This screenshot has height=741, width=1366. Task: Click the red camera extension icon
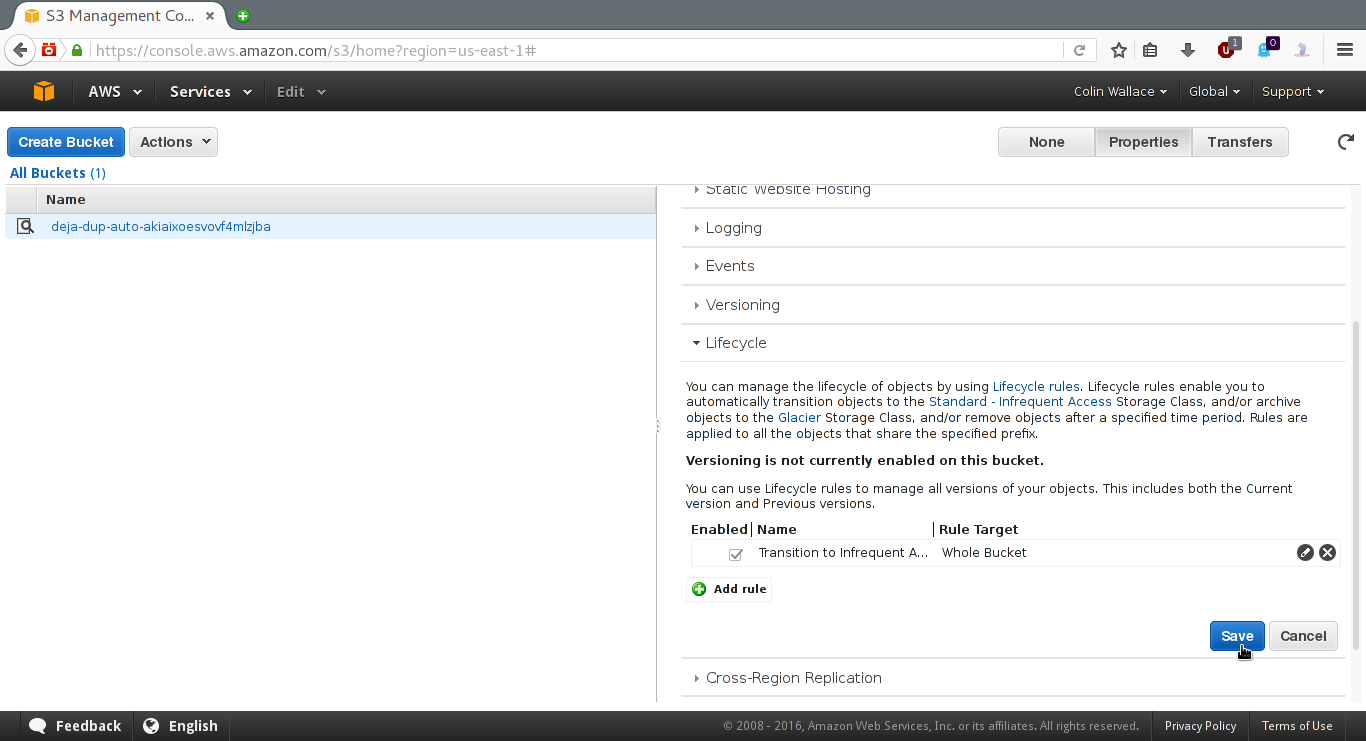[x=49, y=49]
